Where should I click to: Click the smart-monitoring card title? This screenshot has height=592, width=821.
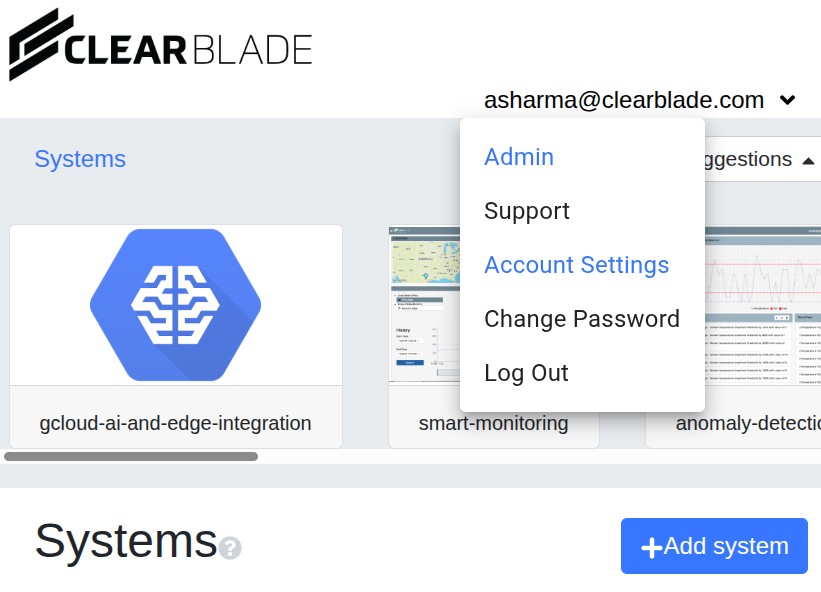[493, 424]
